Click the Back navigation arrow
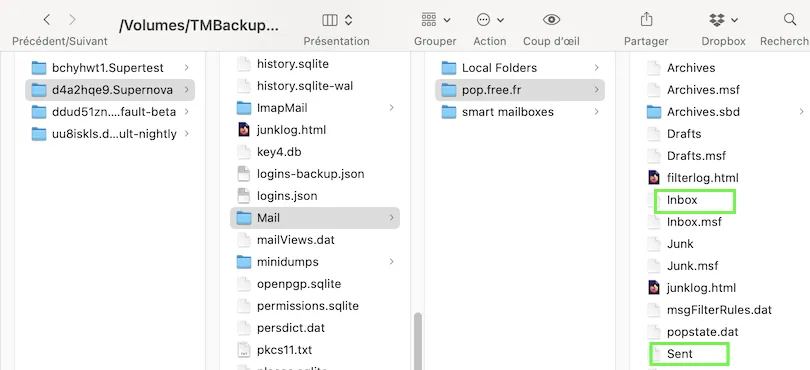The height and width of the screenshot is (370, 810). tap(47, 20)
